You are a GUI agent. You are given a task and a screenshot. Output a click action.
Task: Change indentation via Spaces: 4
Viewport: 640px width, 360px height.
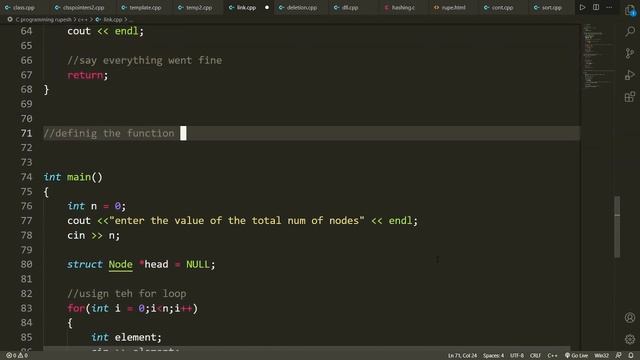tap(493, 356)
